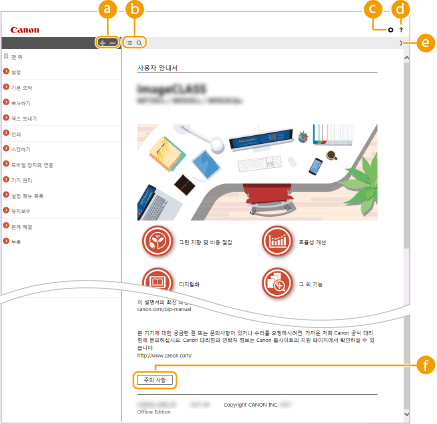Open help via the question mark icon
437x424 pixels.
point(401,30)
